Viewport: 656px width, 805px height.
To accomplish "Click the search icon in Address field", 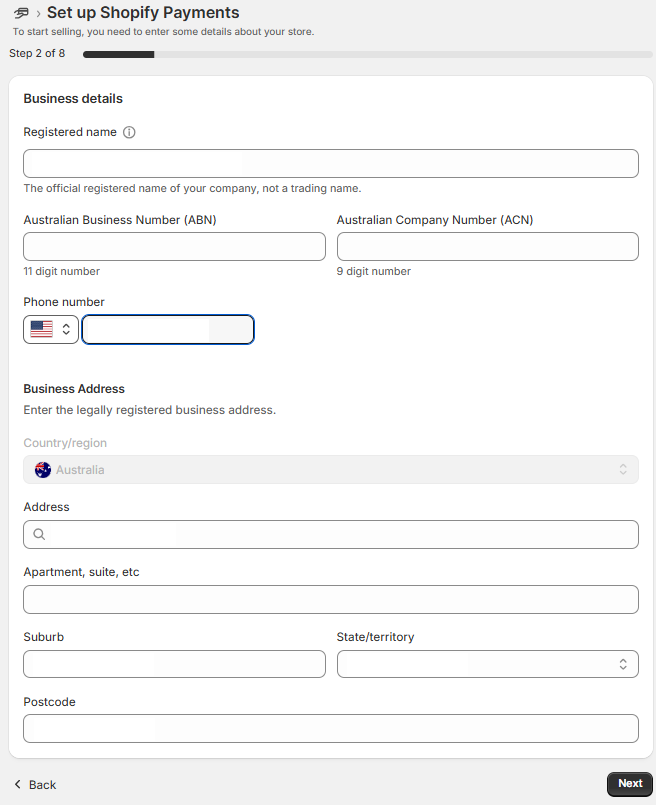I will point(39,534).
